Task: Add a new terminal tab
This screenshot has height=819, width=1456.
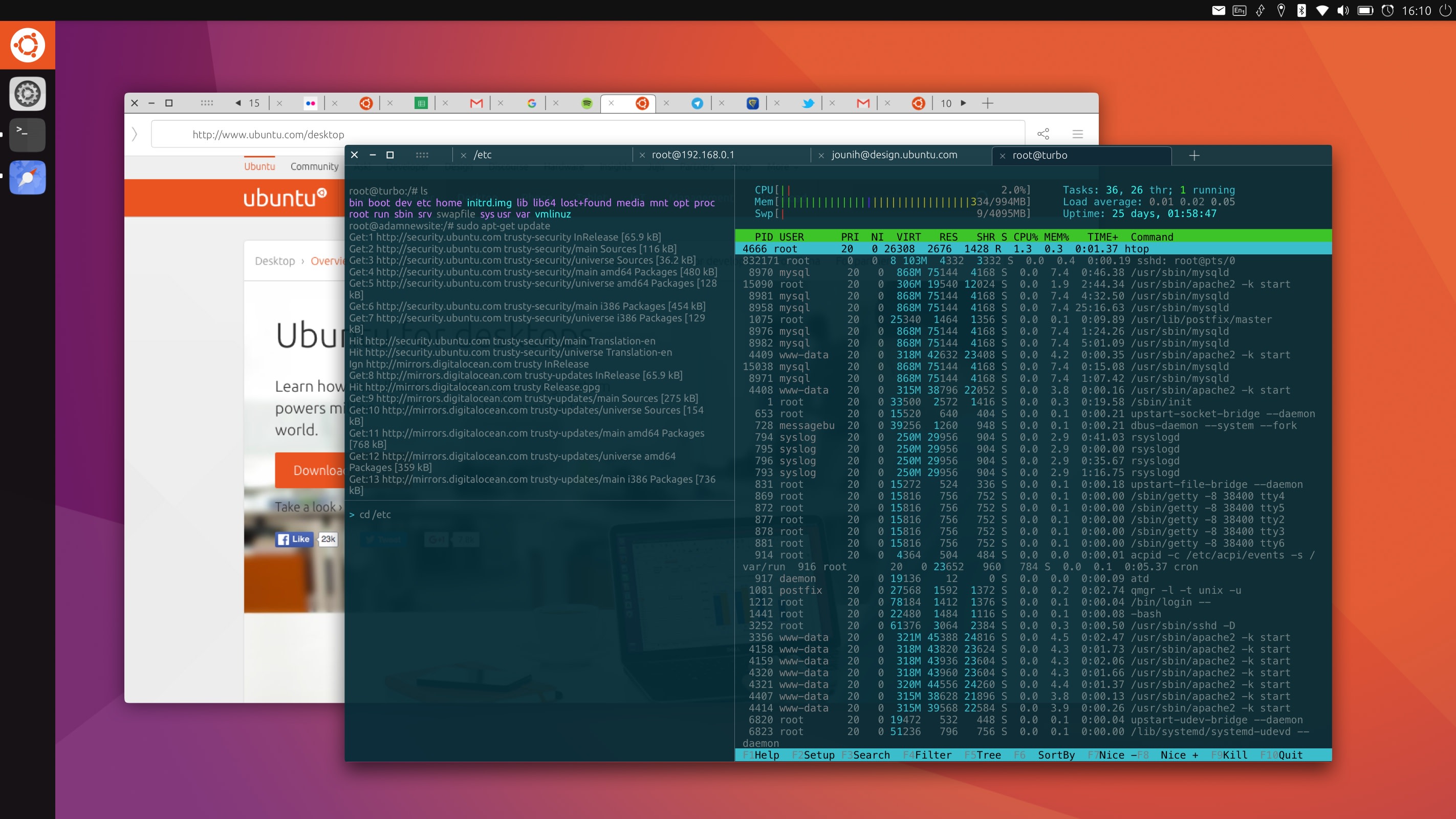Action: (x=1194, y=156)
